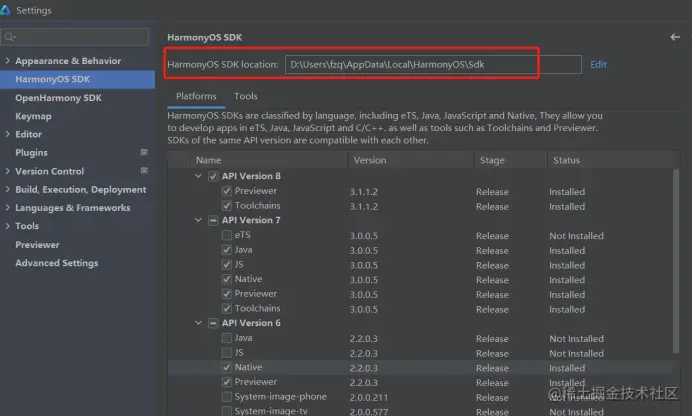Toggle the API Version 6 group checkbox
This screenshot has height=416, width=693.
213,323
